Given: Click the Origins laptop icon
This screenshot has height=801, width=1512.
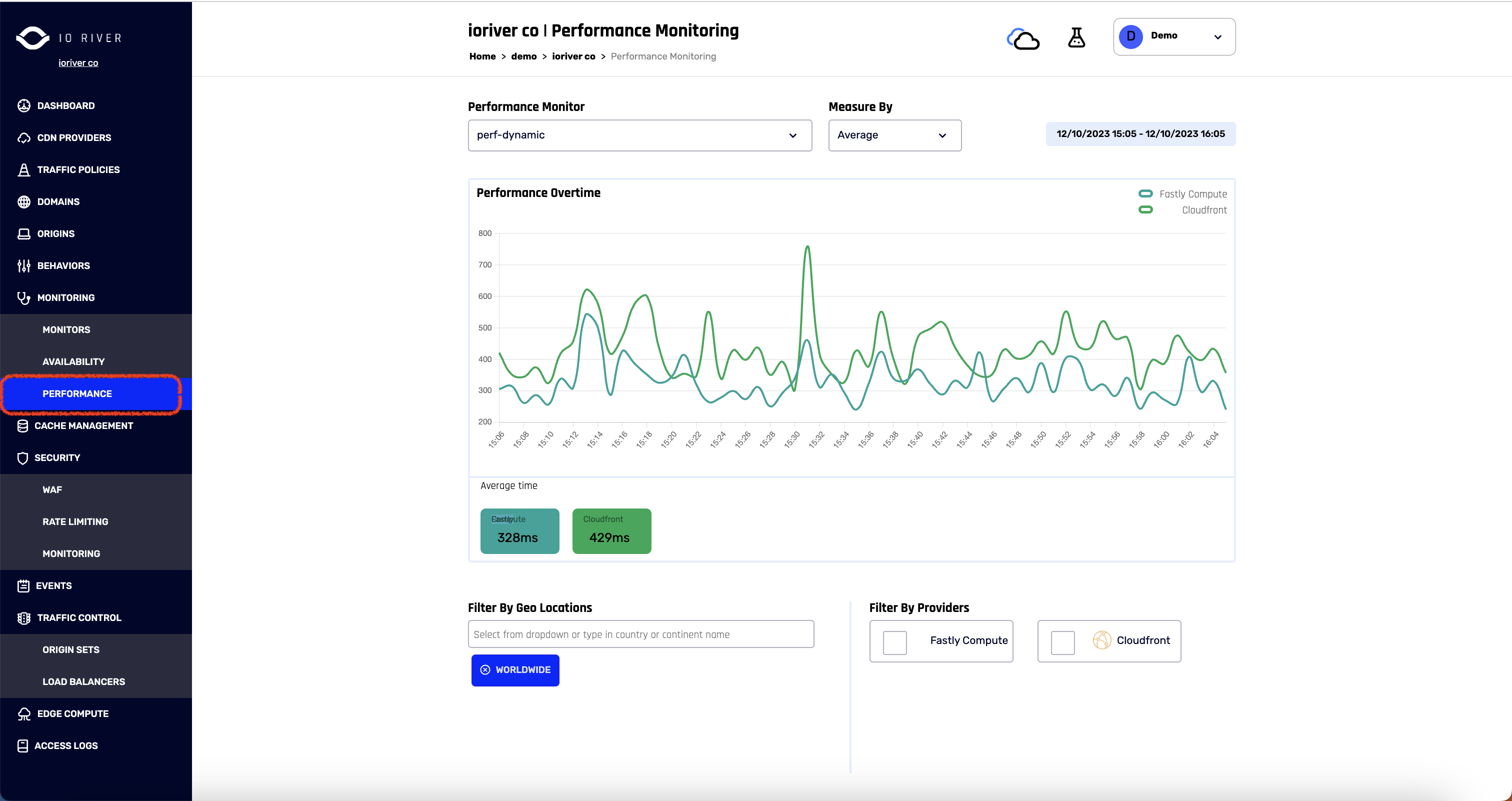Looking at the screenshot, I should point(24,233).
